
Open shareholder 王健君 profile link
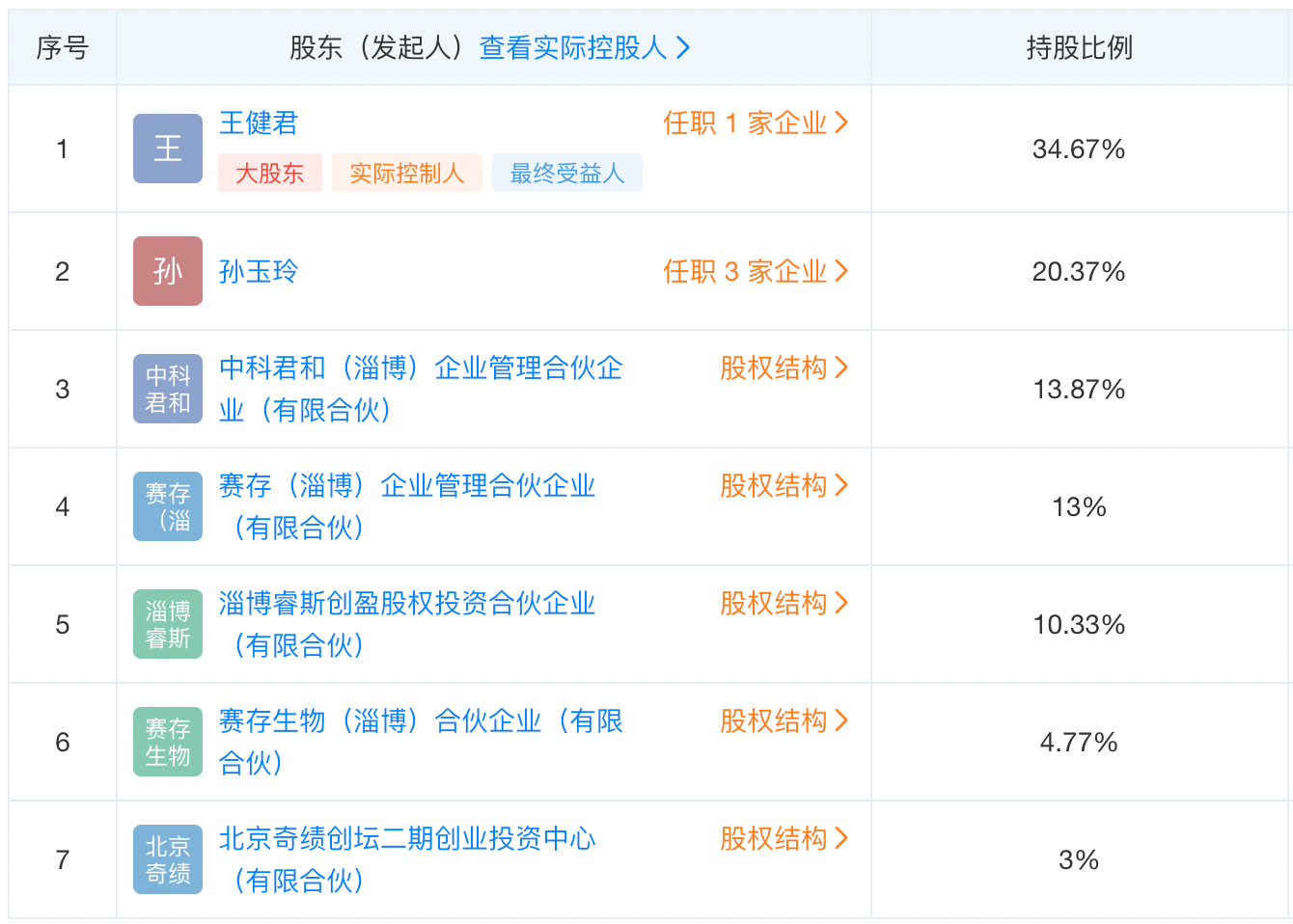pyautogui.click(x=259, y=122)
